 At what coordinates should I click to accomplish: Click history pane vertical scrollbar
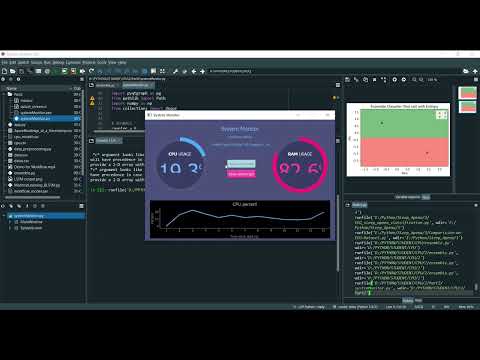coord(476,286)
